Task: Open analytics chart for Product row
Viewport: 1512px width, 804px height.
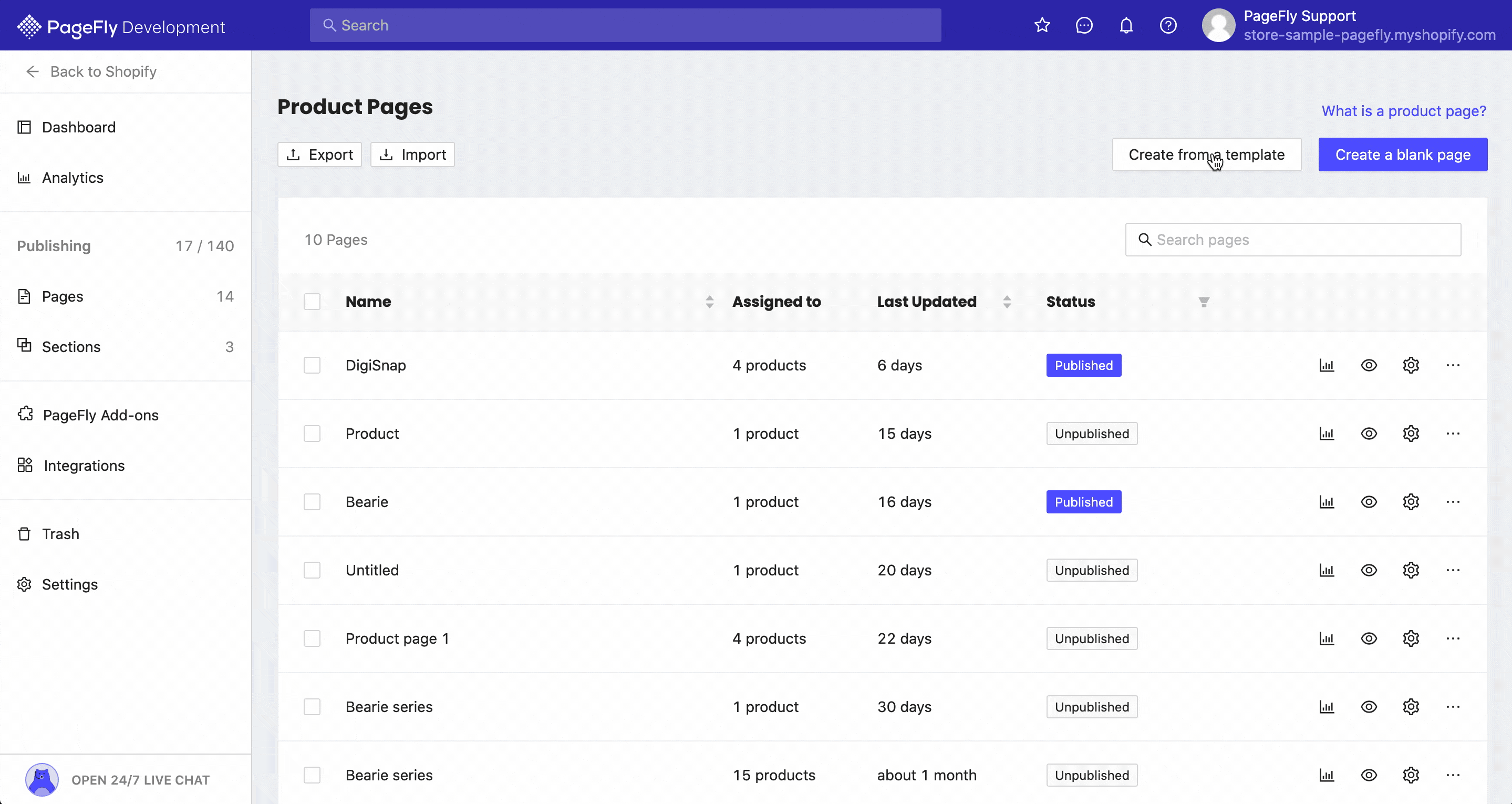Action: pyautogui.click(x=1327, y=434)
